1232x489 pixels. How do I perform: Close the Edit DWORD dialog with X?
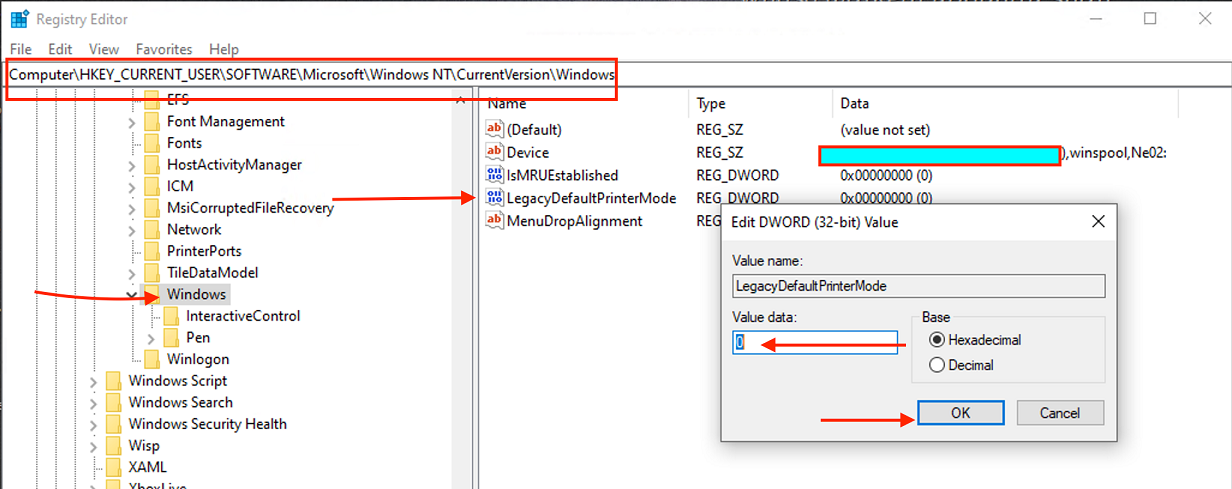point(1097,221)
